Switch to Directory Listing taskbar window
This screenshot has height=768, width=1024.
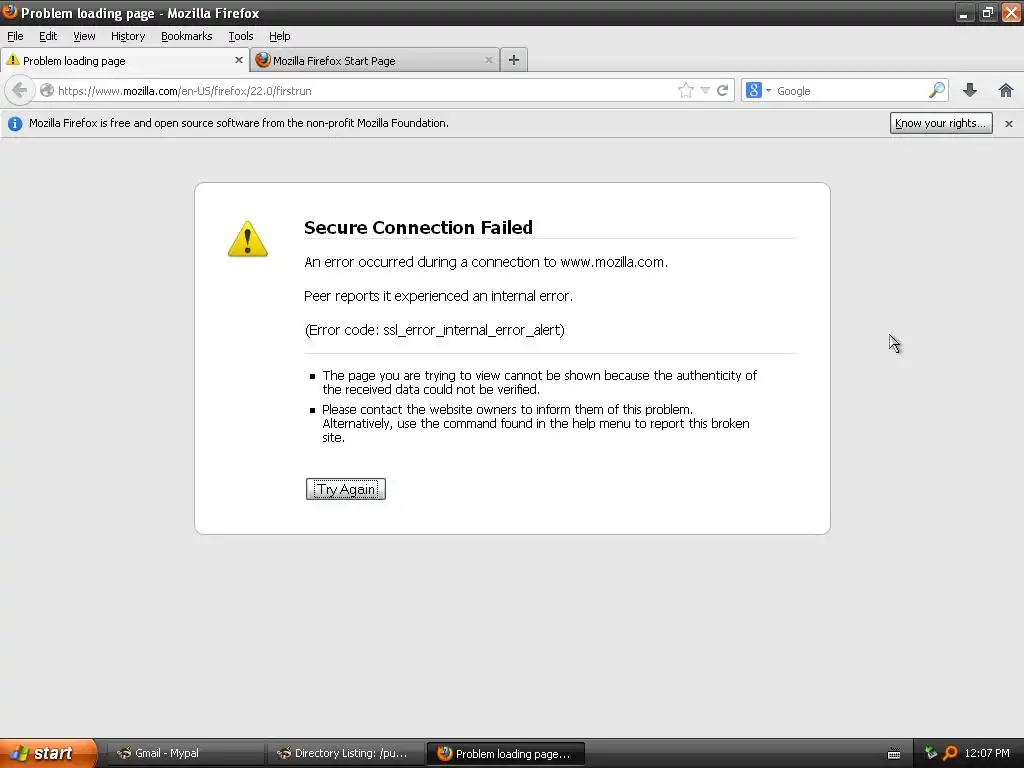pos(345,753)
